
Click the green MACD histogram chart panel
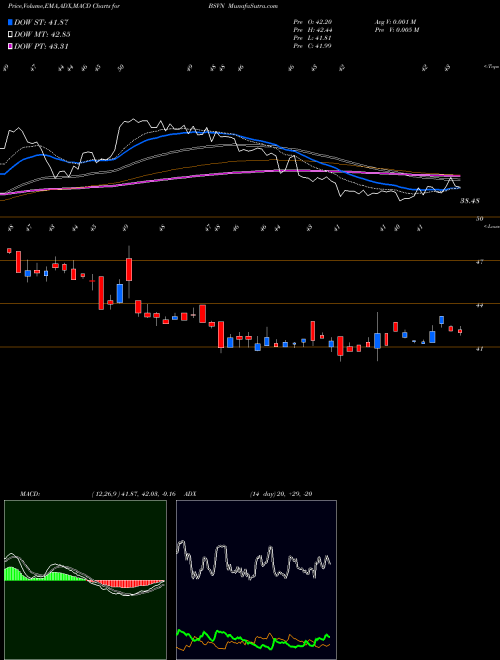tap(85, 580)
